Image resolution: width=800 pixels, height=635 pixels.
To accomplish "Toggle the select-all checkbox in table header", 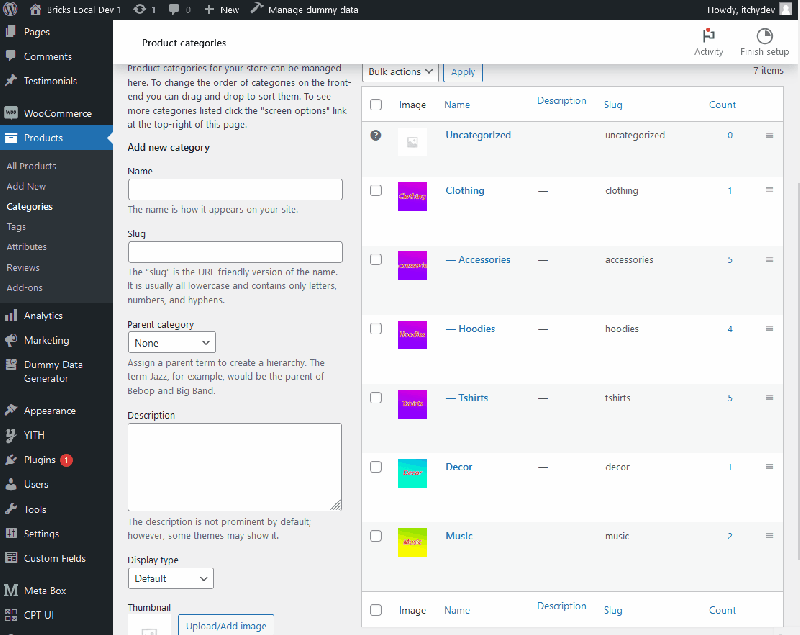I will point(376,103).
